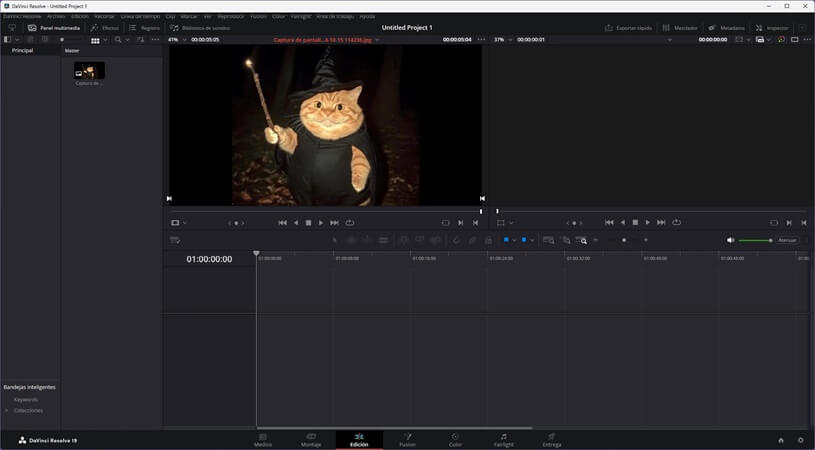Open blue flag color dropdown
Image resolution: width=815 pixels, height=450 pixels.
pyautogui.click(x=514, y=240)
